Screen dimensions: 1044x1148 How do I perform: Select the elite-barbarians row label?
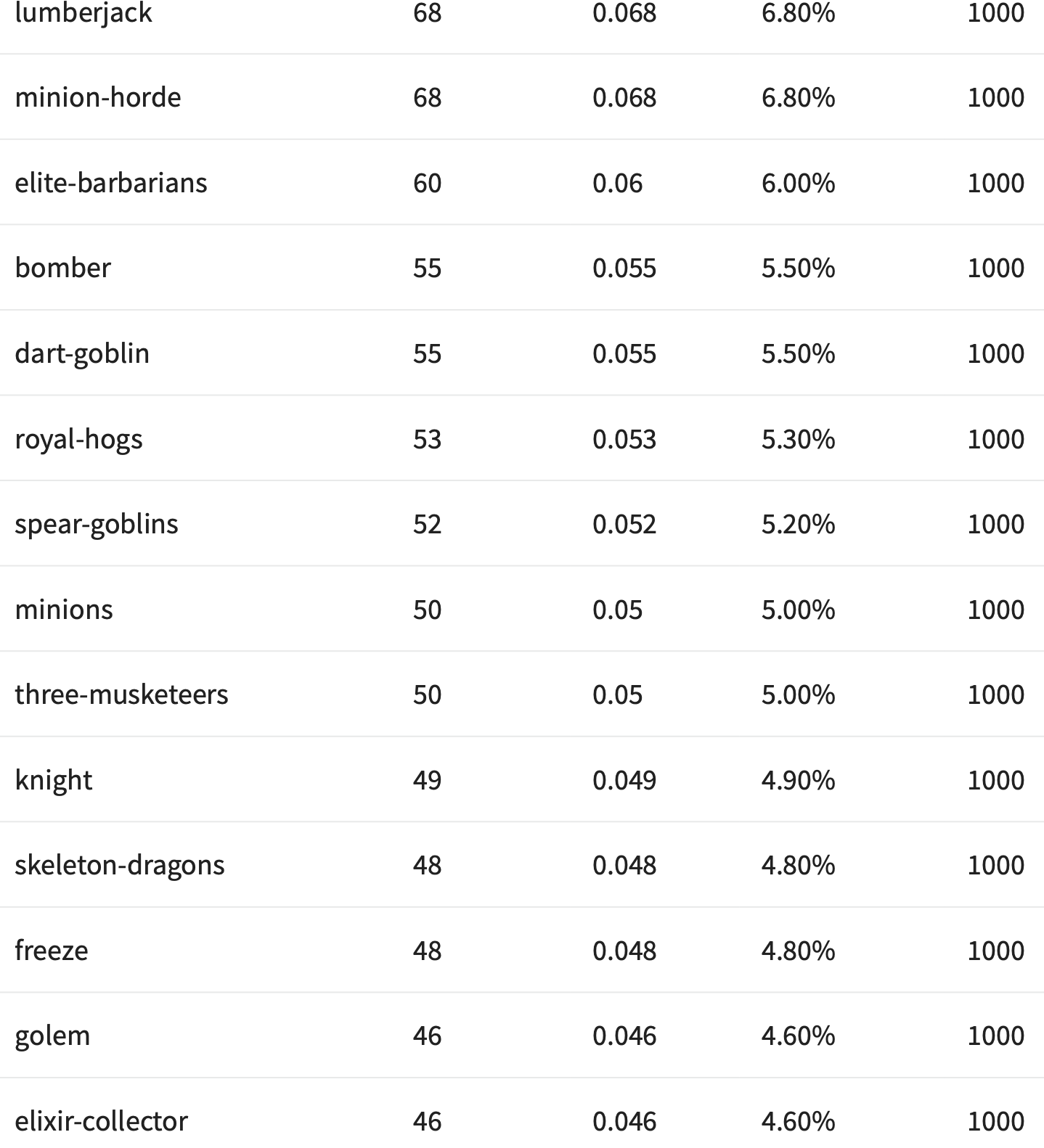click(x=111, y=182)
